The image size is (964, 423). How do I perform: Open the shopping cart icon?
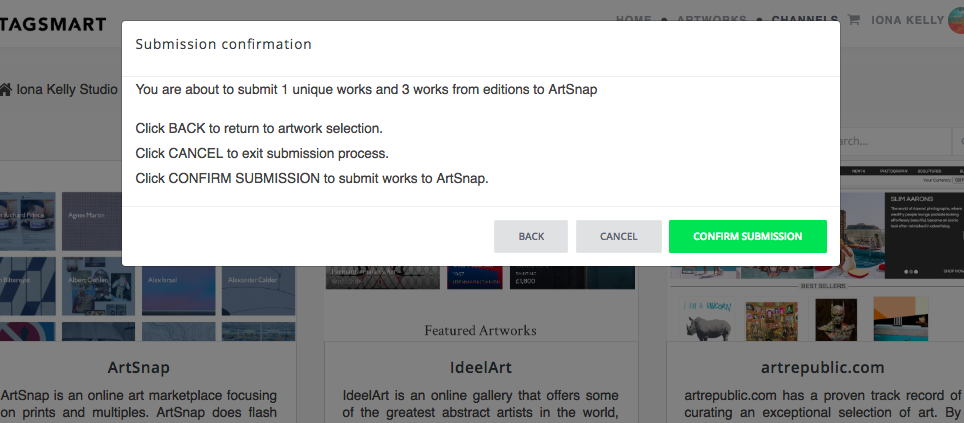click(853, 20)
